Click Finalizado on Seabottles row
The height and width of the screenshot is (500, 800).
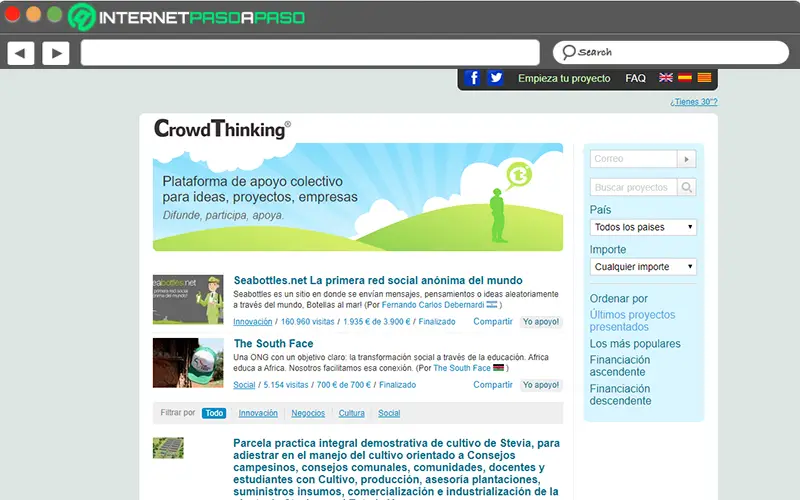pyautogui.click(x=437, y=321)
